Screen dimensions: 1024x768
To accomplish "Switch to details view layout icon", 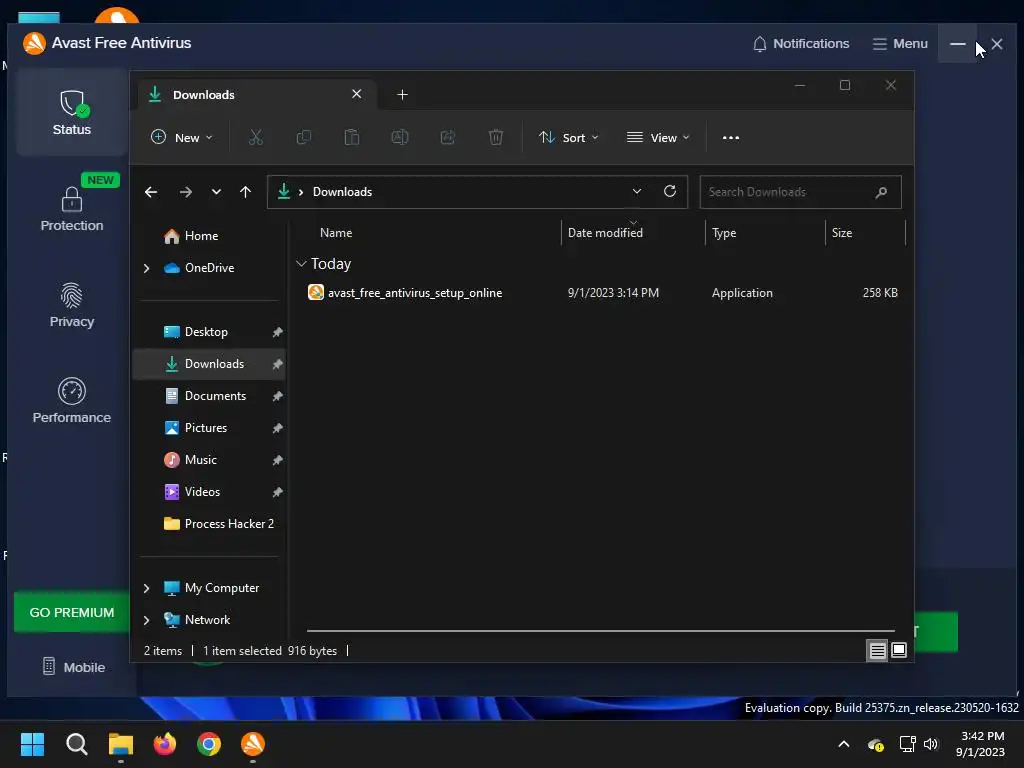I will pos(877,650).
